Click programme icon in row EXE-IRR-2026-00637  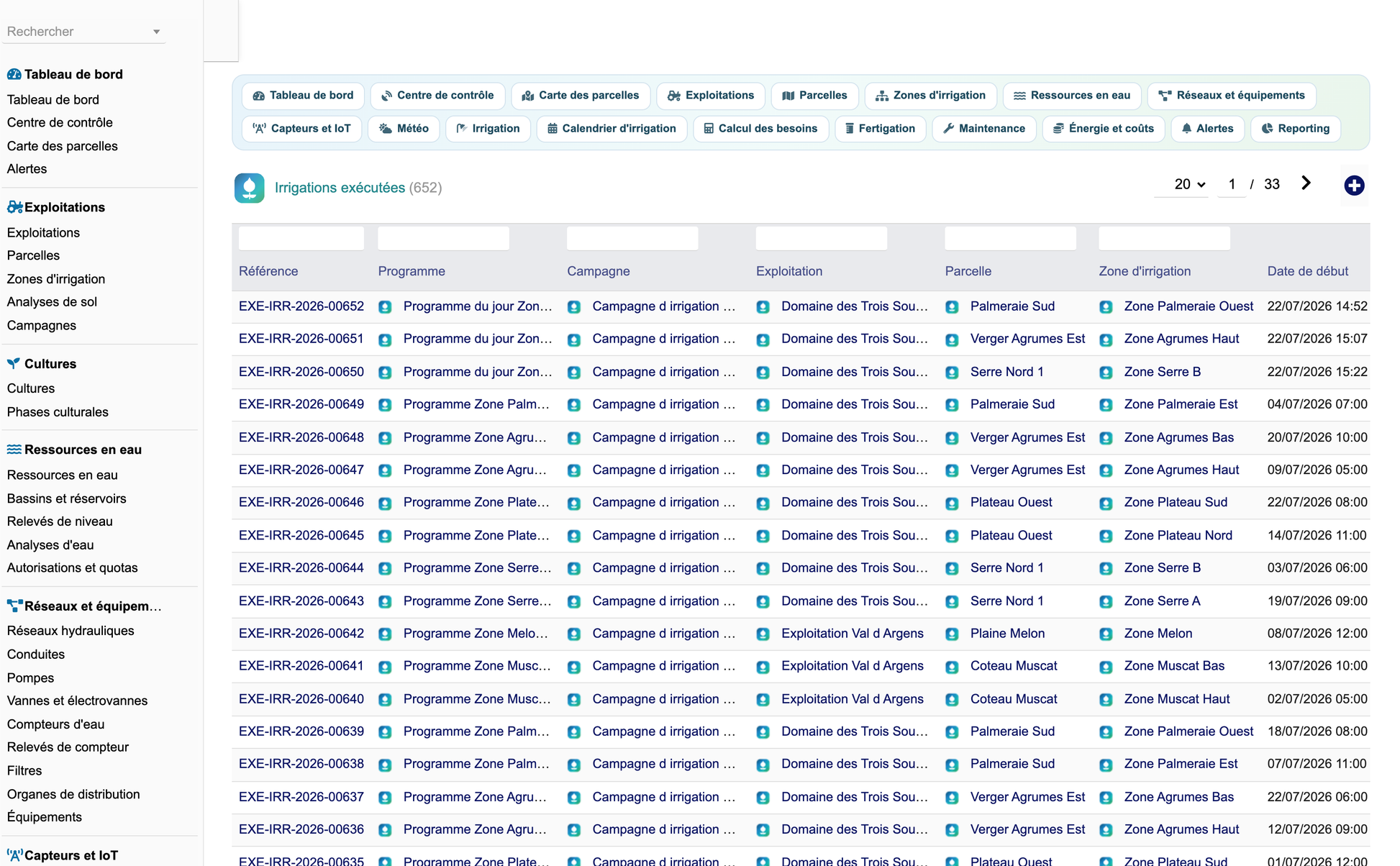coord(385,798)
